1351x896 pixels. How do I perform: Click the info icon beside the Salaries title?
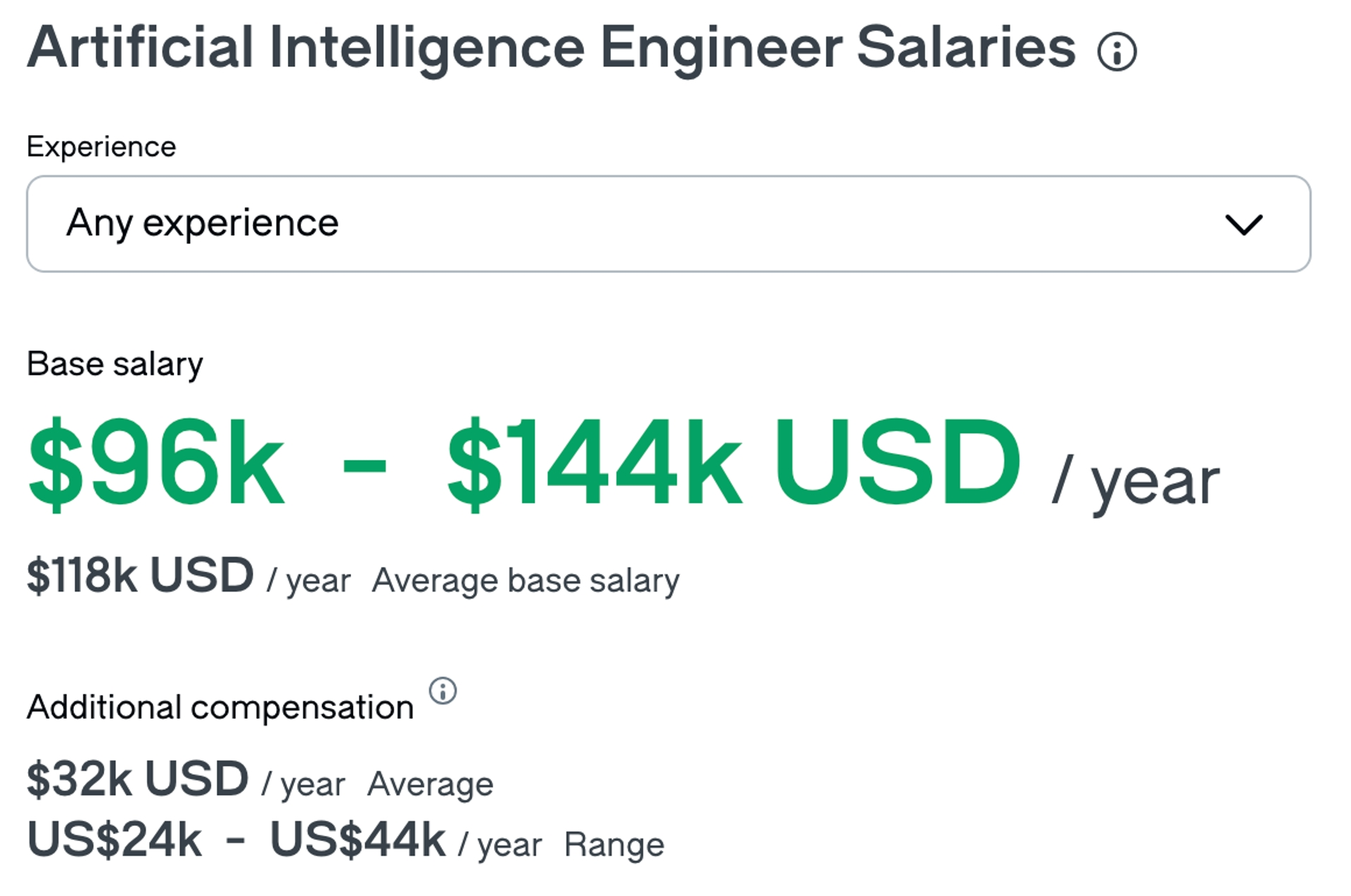[x=1117, y=52]
